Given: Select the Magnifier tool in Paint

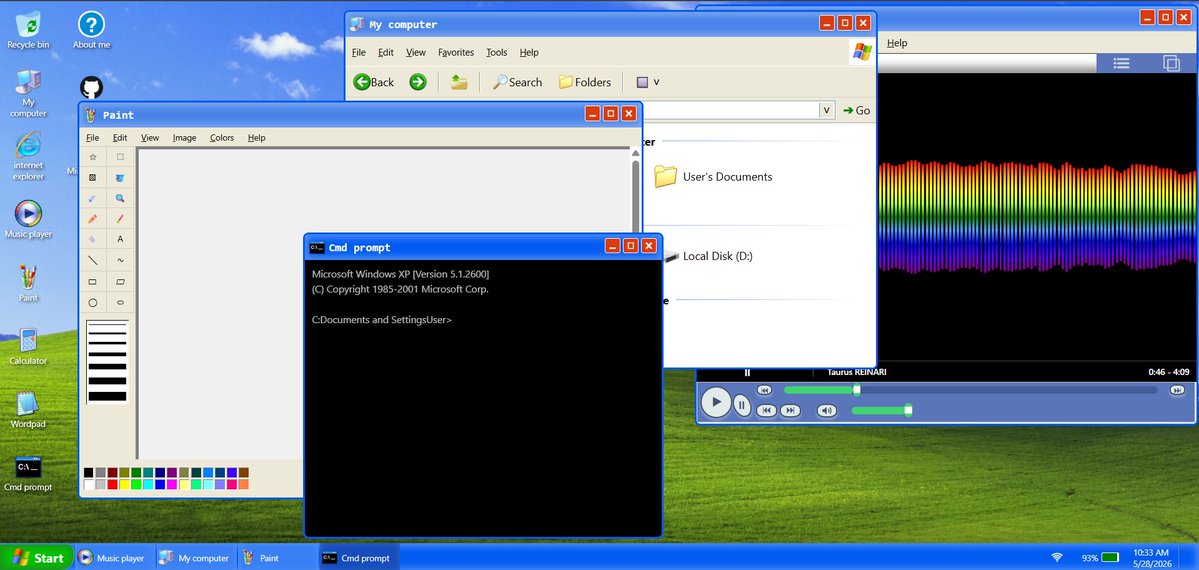Looking at the screenshot, I should coord(120,198).
